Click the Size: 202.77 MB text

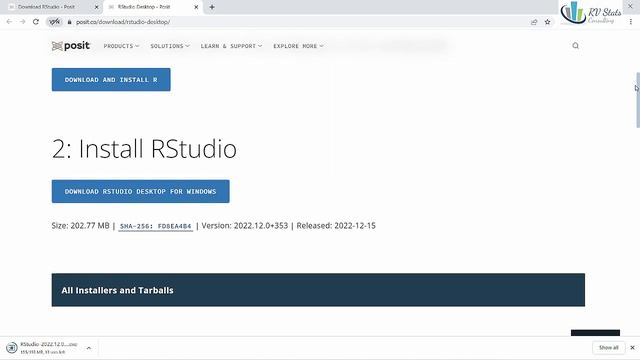tap(80, 226)
